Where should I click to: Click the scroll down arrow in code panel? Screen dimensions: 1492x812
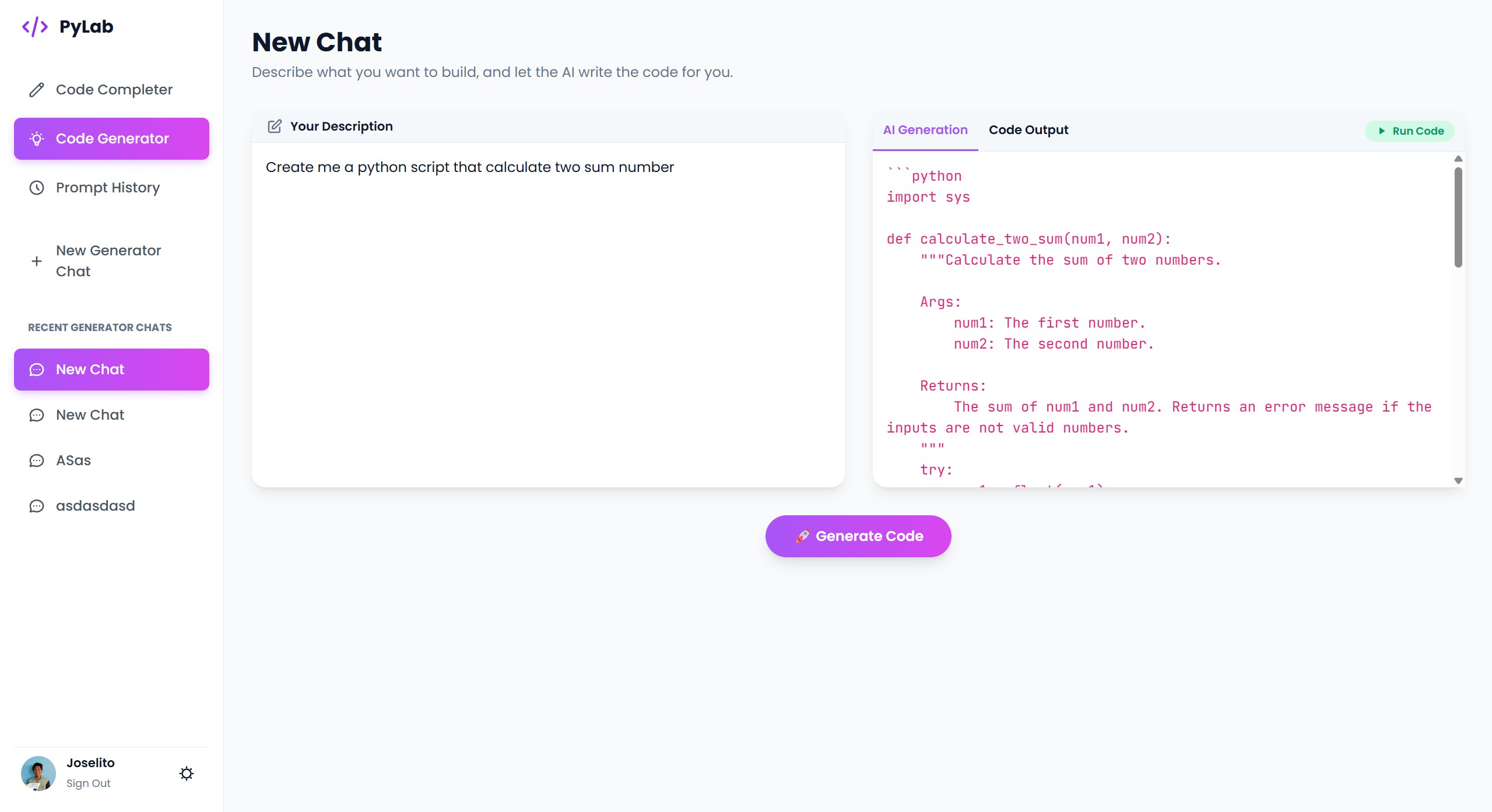(x=1458, y=481)
